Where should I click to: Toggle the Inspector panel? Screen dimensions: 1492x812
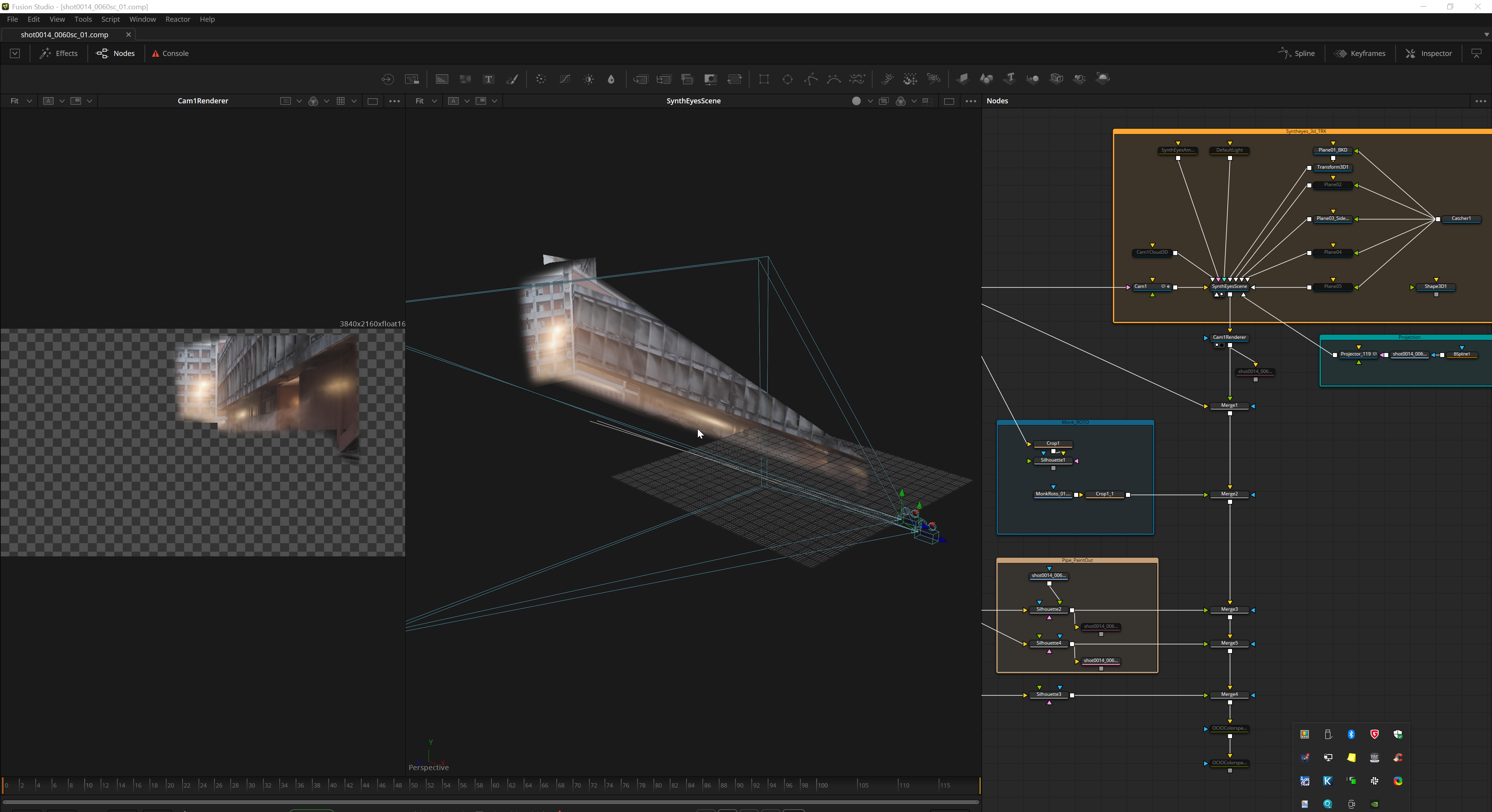1429,53
